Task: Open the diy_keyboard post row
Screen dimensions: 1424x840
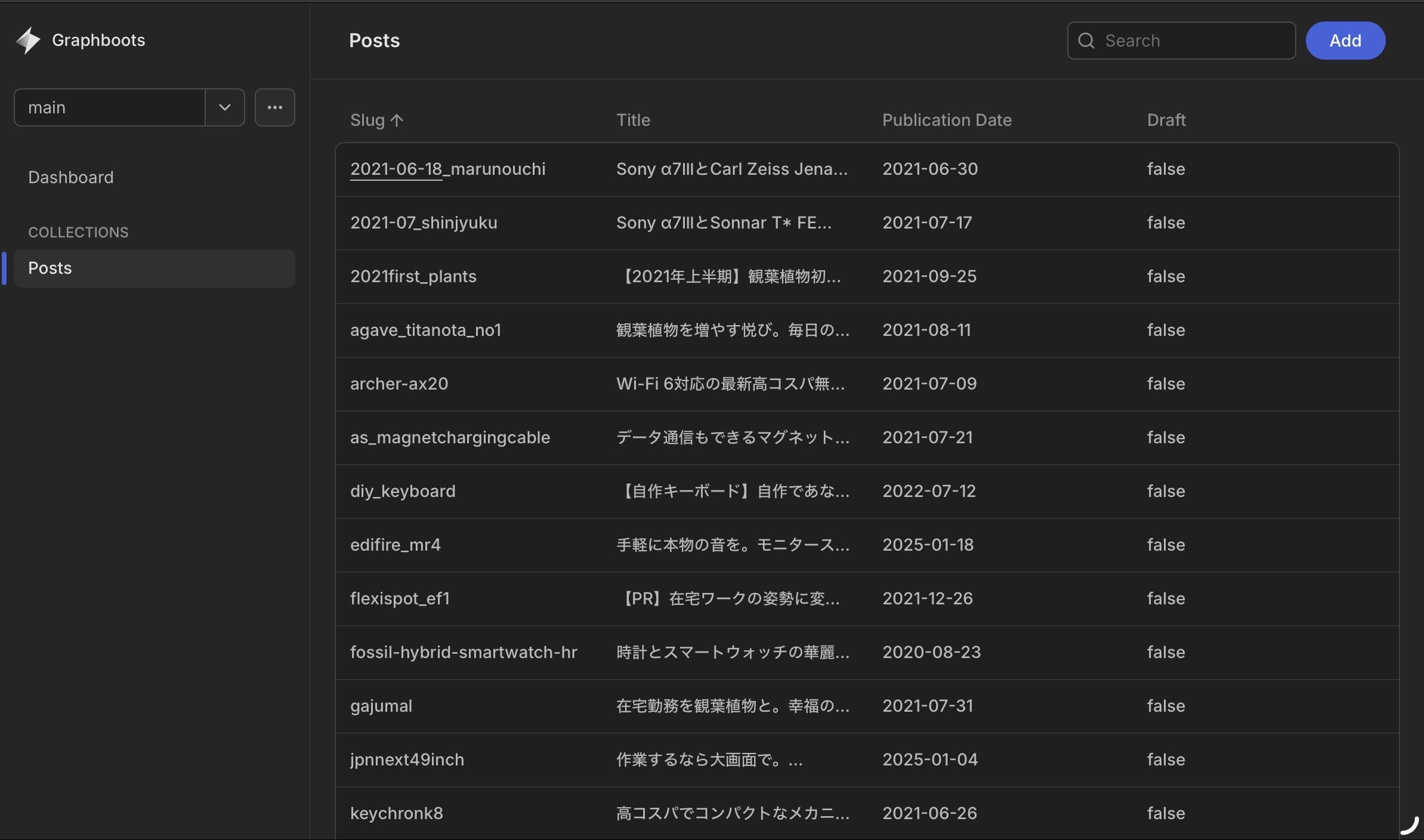Action: pyautogui.click(x=402, y=491)
